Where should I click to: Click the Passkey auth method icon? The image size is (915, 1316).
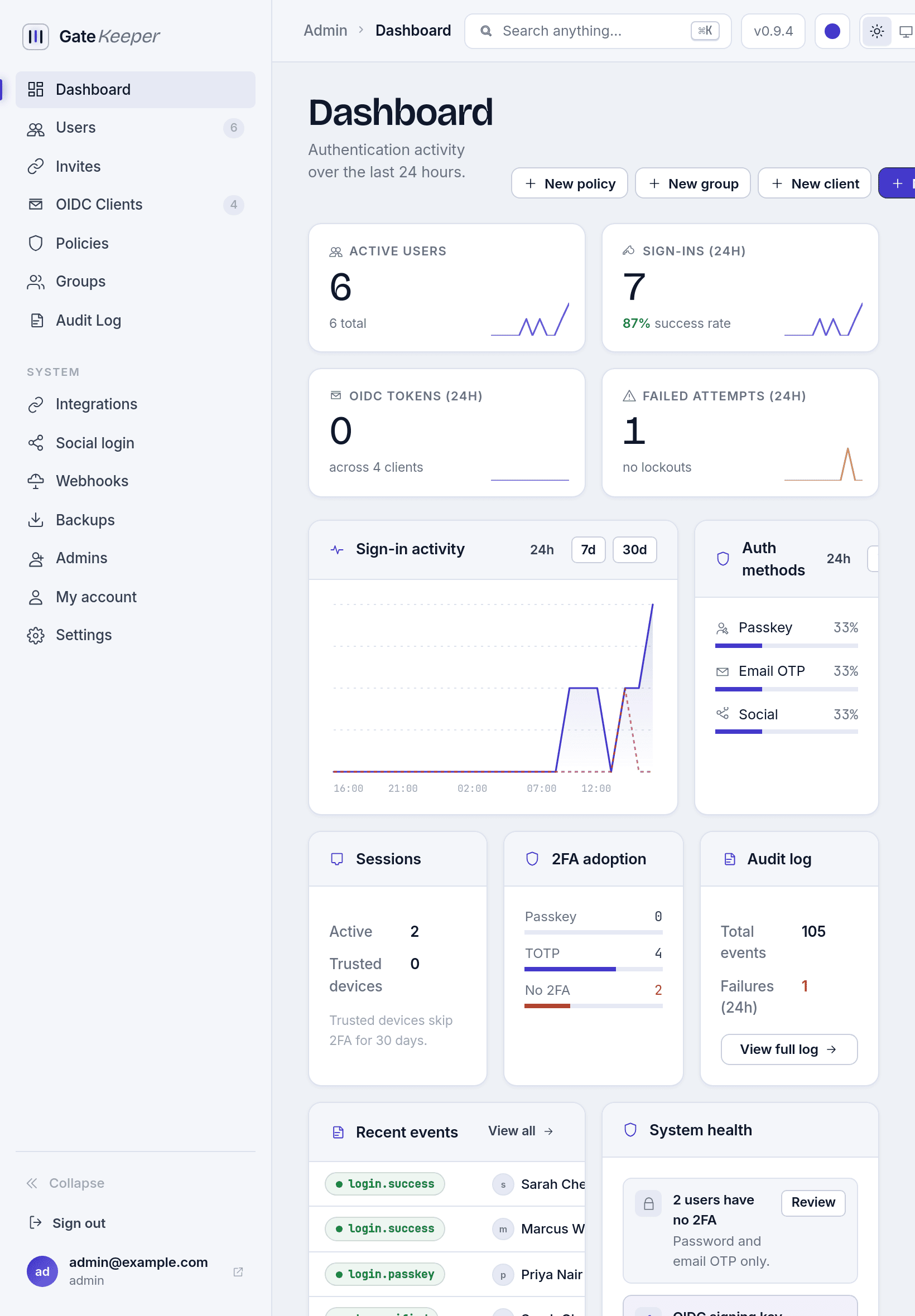coord(723,628)
